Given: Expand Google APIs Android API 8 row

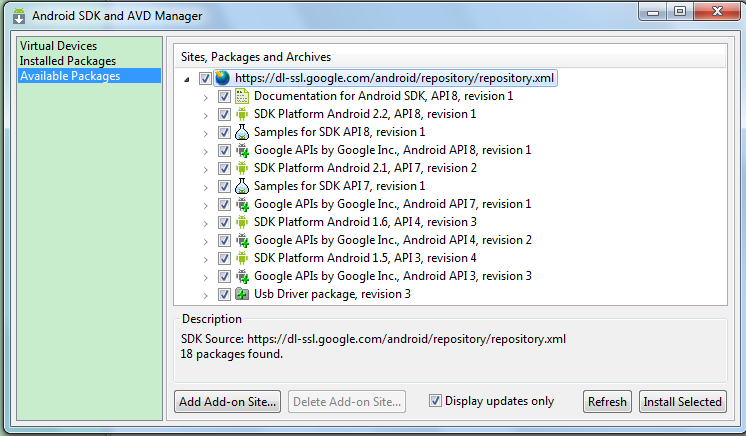Looking at the screenshot, I should 206,152.
